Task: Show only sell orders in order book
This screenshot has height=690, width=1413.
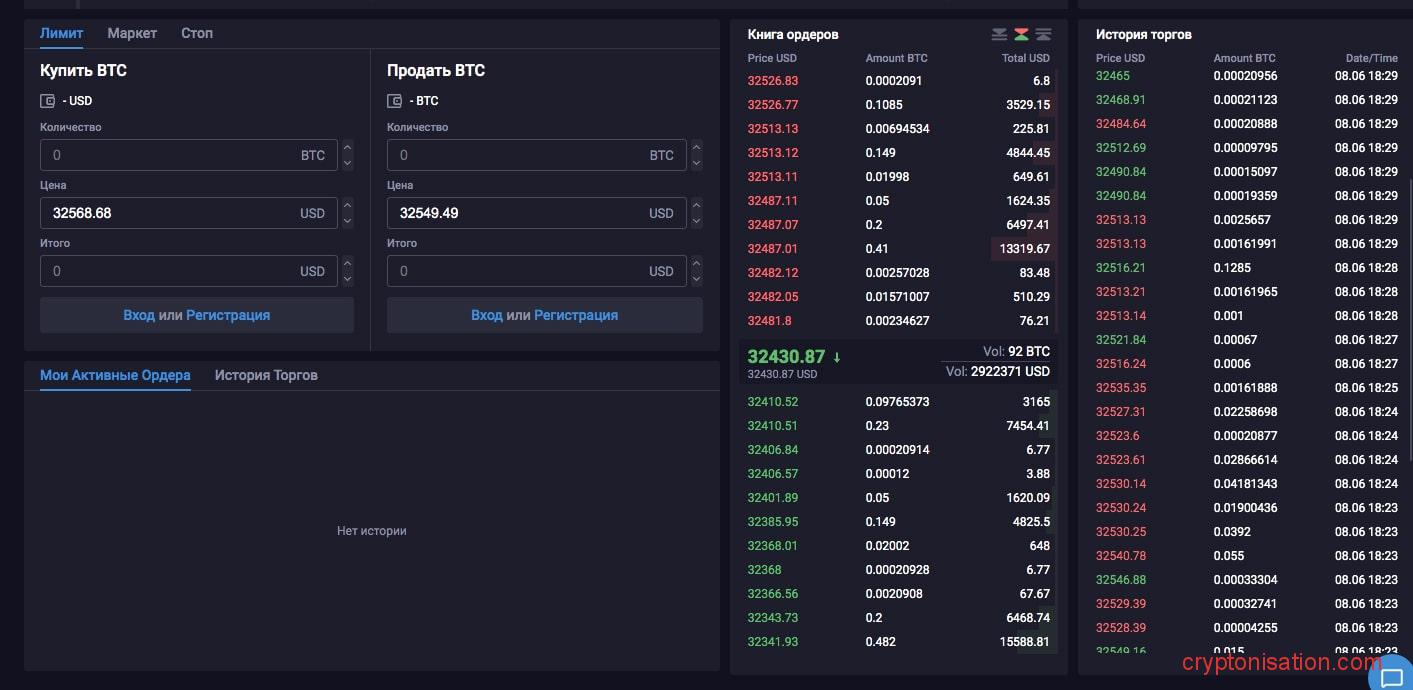Action: [999, 34]
